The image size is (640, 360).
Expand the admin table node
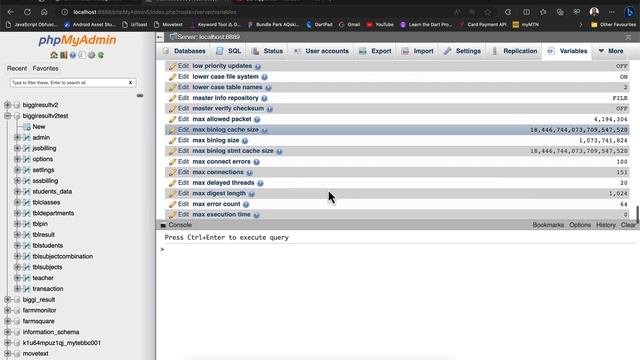coord(17,138)
